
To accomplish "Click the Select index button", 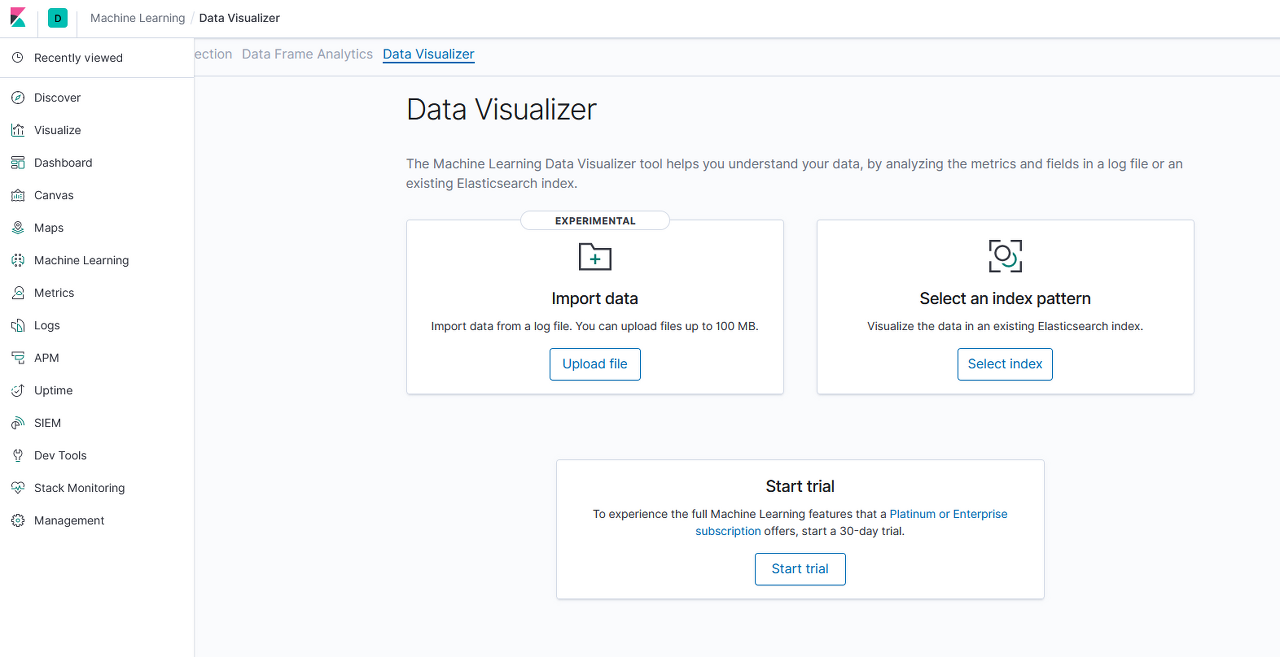I will pyautogui.click(x=1005, y=364).
